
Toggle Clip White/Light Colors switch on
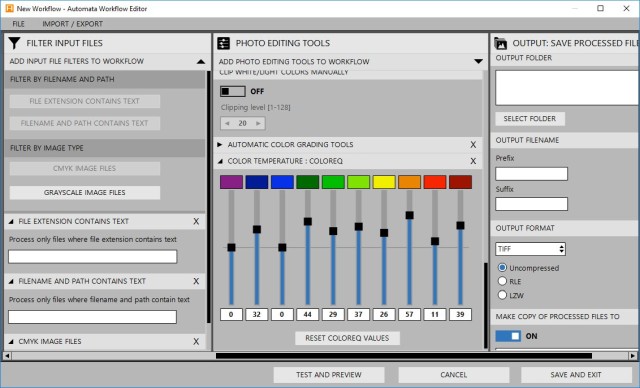pos(233,91)
